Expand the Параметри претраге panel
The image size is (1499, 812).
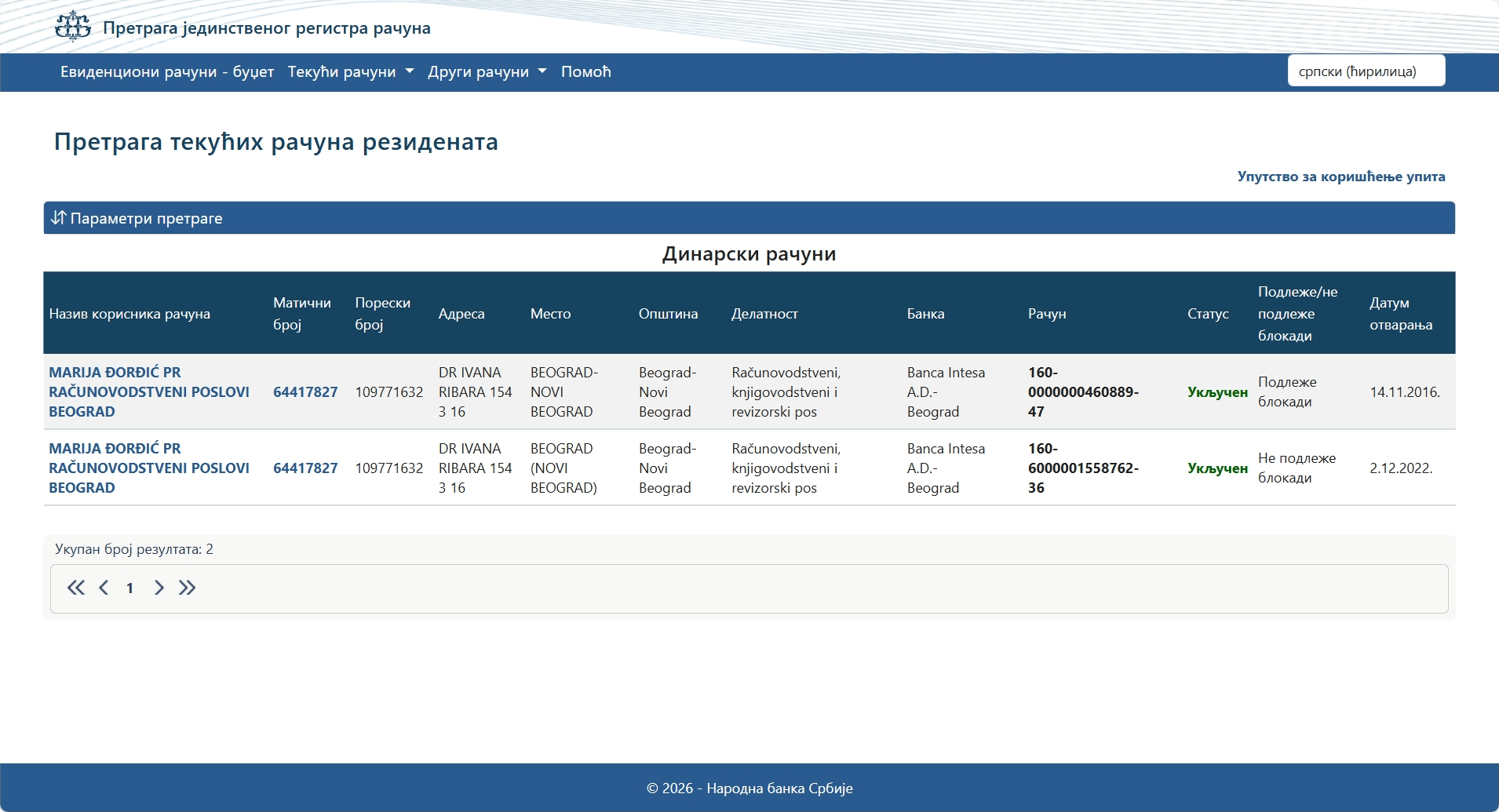[x=146, y=218]
